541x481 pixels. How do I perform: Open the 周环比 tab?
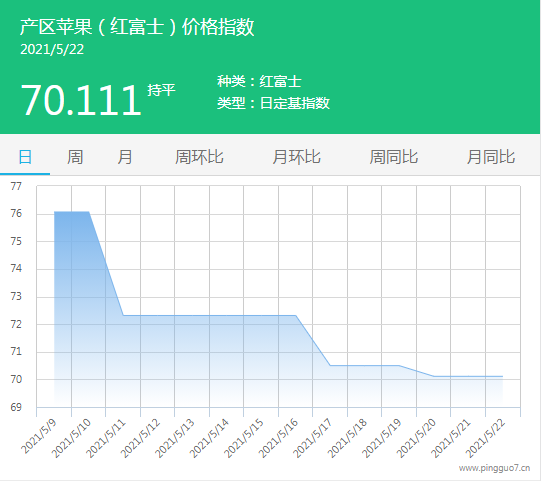coord(199,157)
